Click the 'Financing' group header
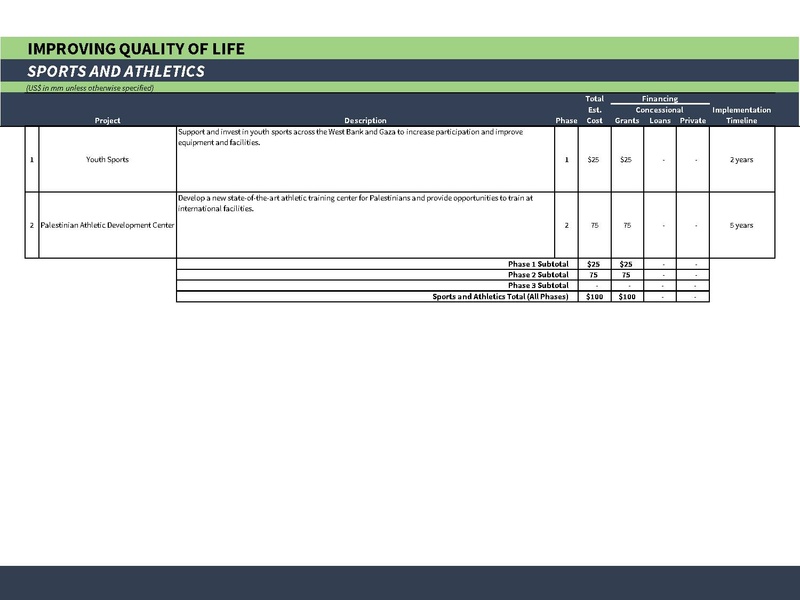Image resolution: width=800 pixels, height=600 pixels. 660,99
